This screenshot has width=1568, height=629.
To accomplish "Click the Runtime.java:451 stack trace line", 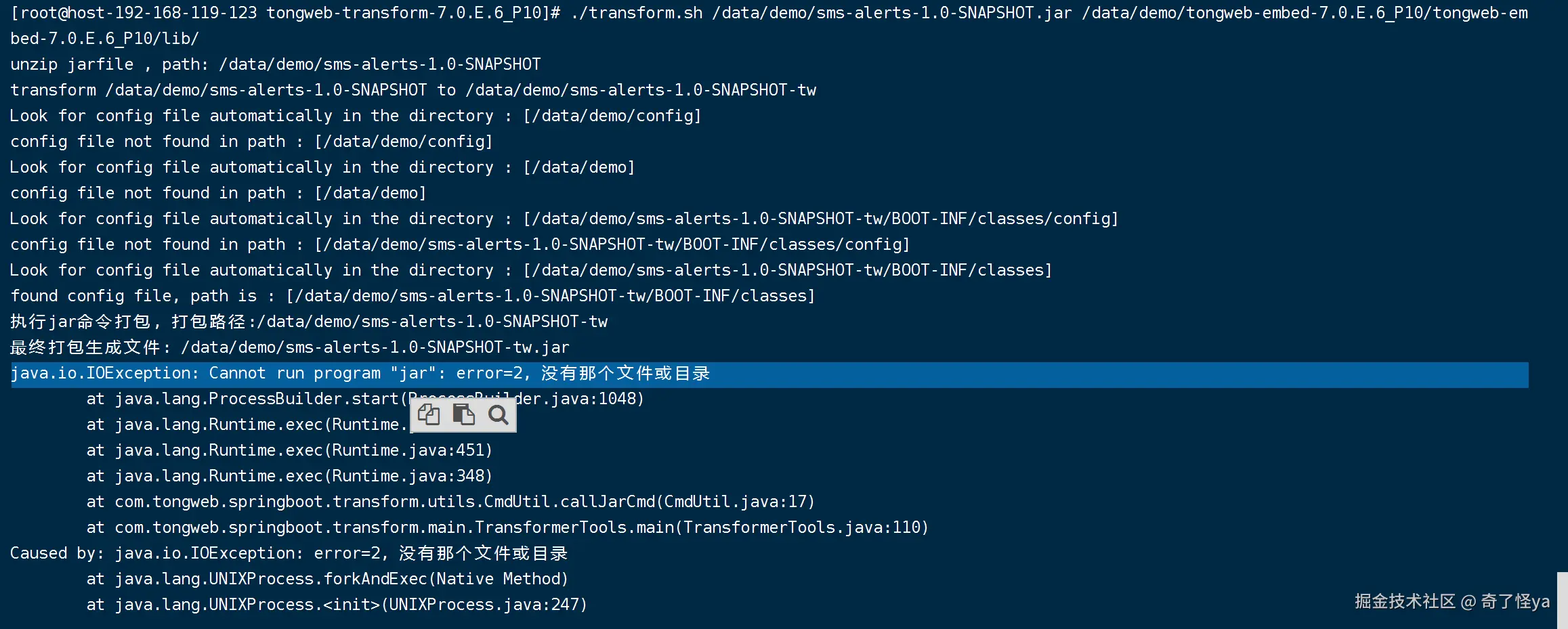I will 289,450.
